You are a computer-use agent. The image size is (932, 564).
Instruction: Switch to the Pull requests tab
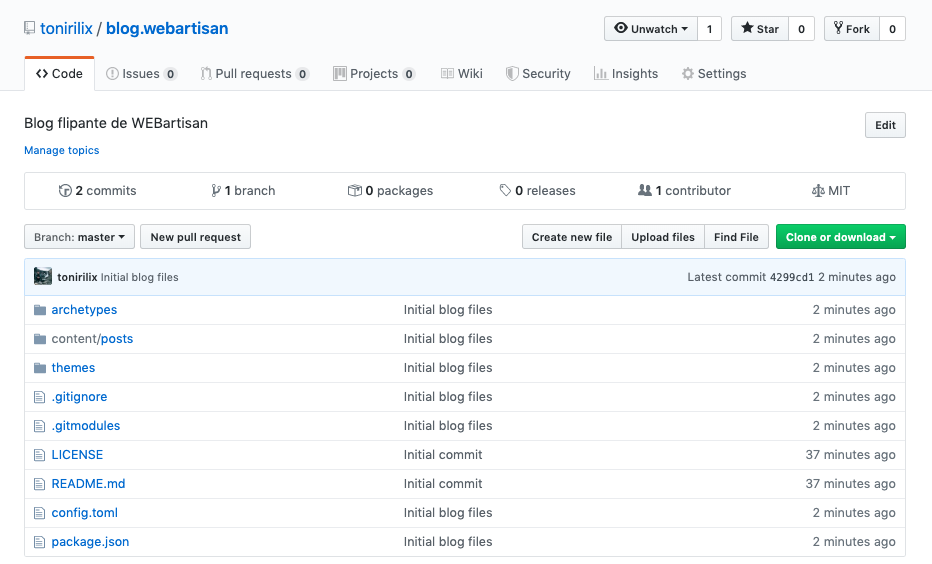(x=255, y=74)
